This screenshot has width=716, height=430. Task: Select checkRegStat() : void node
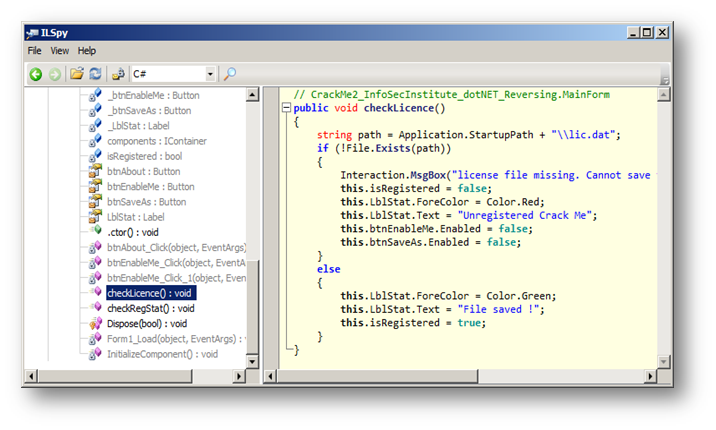[x=151, y=308]
